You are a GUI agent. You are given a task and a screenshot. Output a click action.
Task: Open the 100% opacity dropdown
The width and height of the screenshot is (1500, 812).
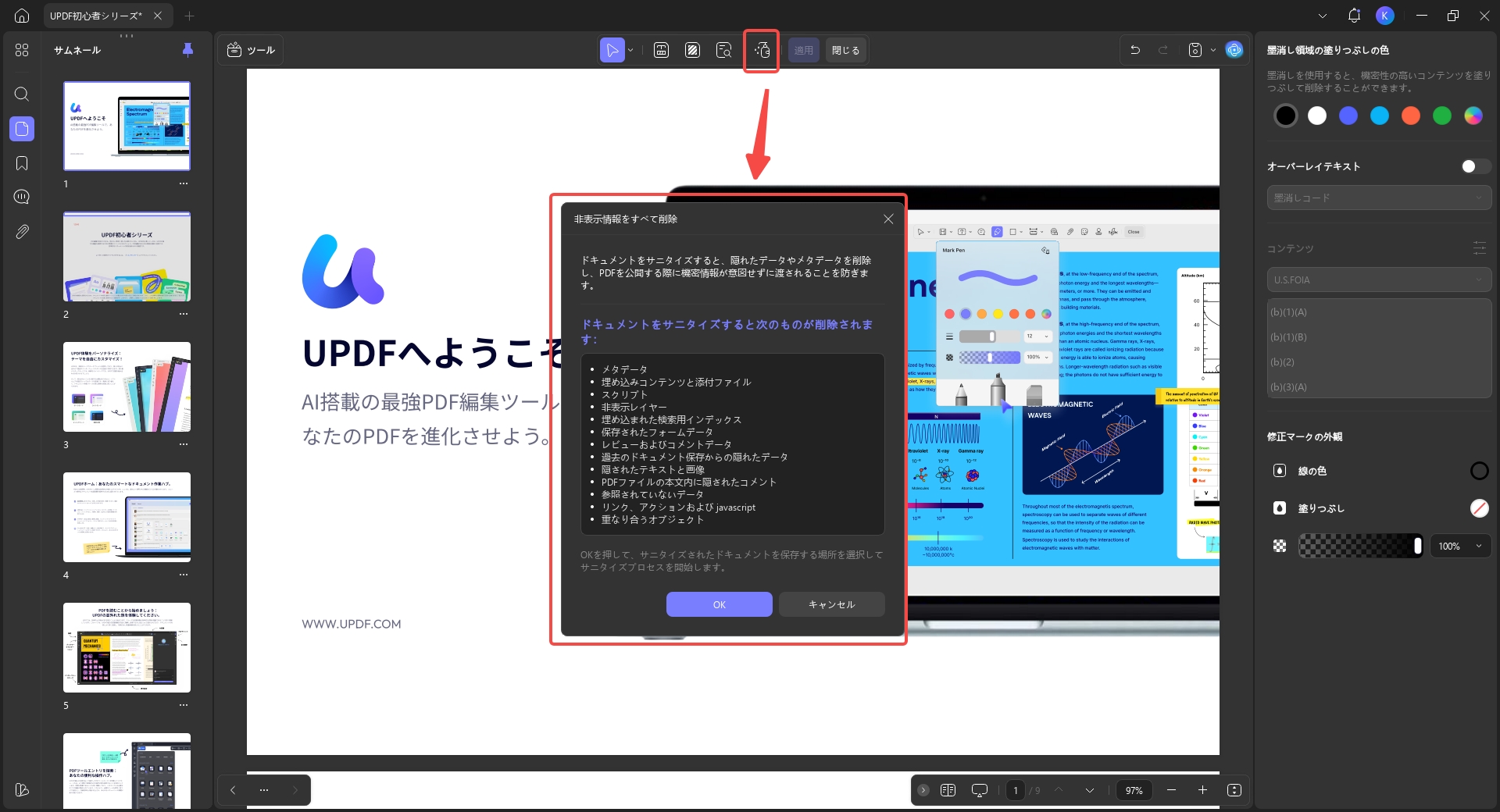click(1460, 546)
